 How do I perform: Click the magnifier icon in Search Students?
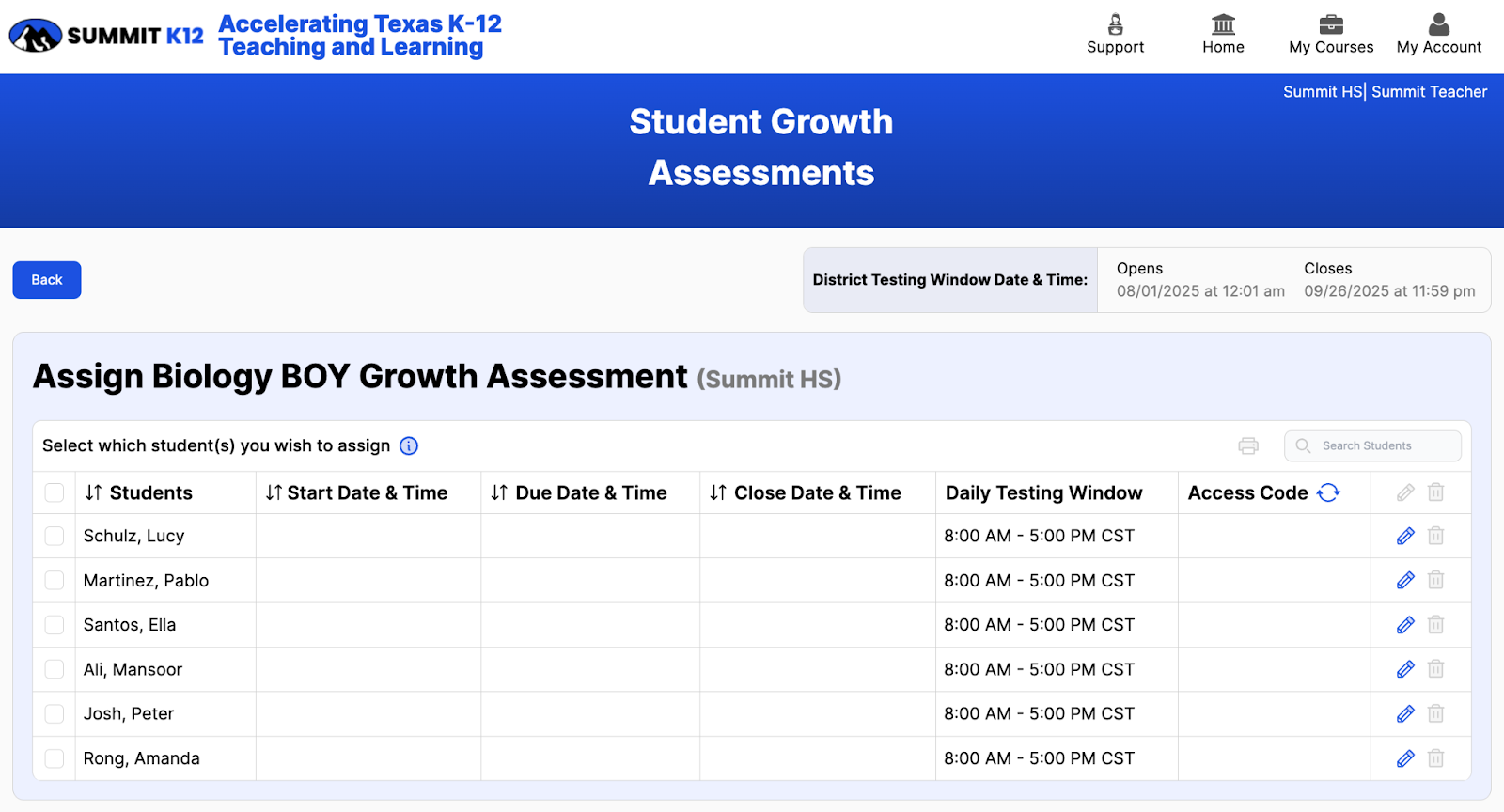(x=1303, y=445)
